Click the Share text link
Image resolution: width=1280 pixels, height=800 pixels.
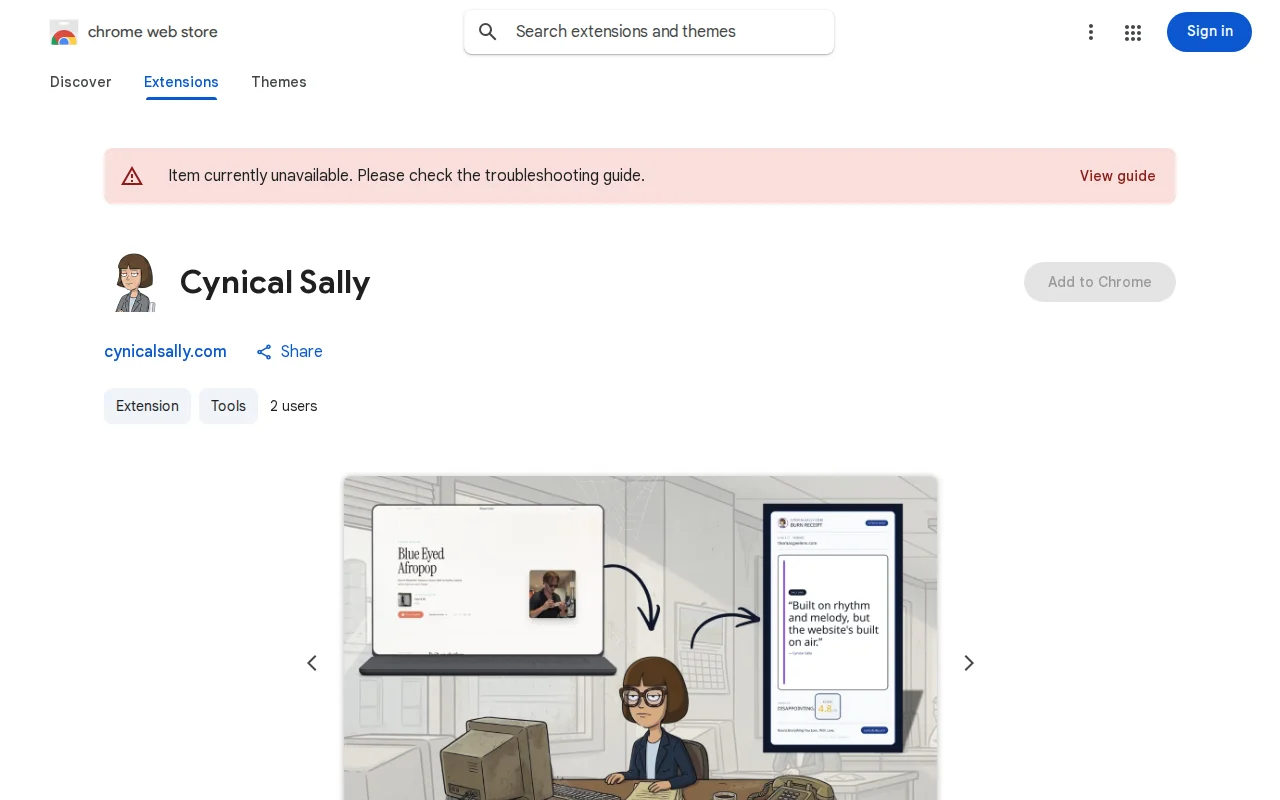(301, 352)
